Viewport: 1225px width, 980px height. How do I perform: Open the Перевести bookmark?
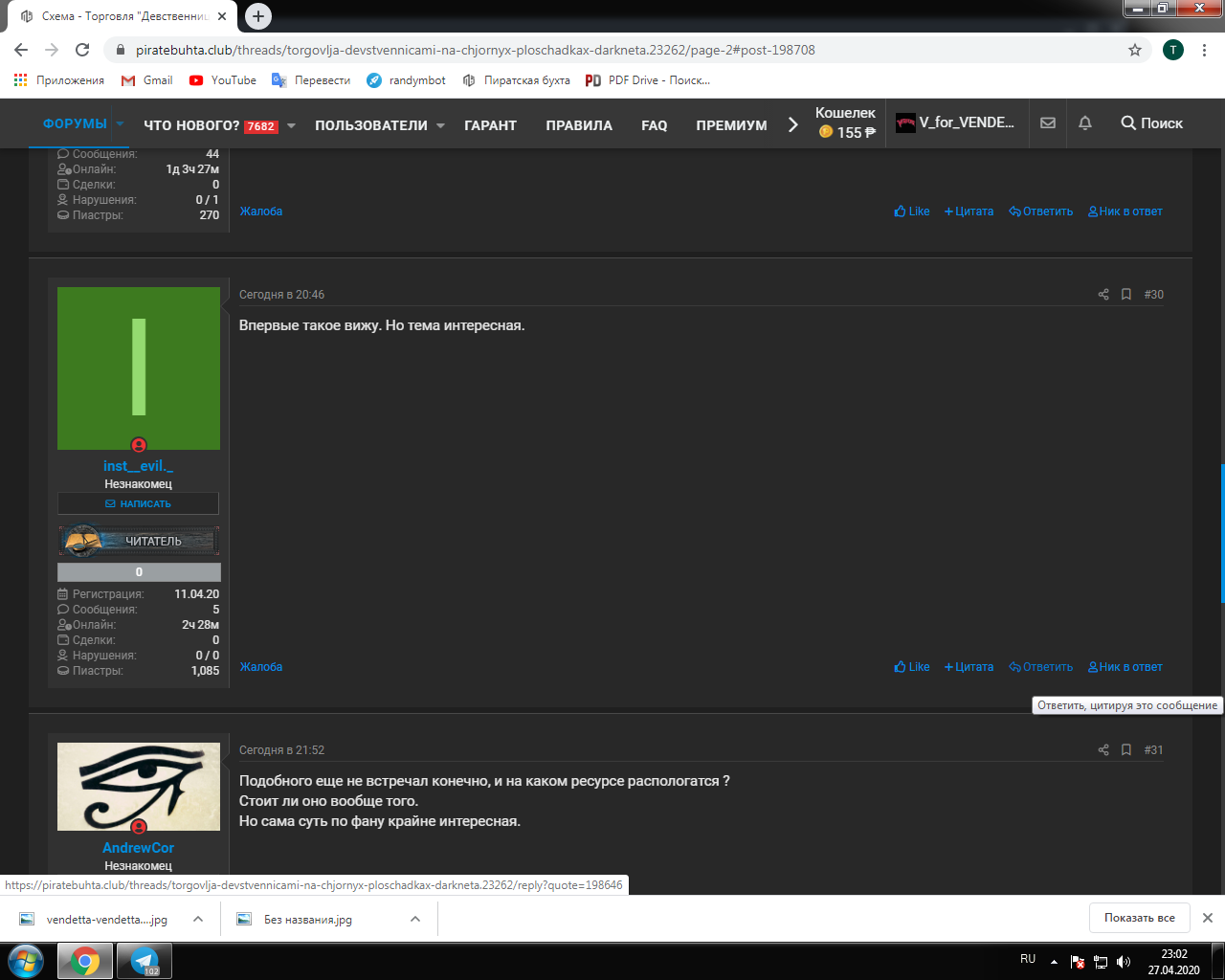tap(311, 80)
